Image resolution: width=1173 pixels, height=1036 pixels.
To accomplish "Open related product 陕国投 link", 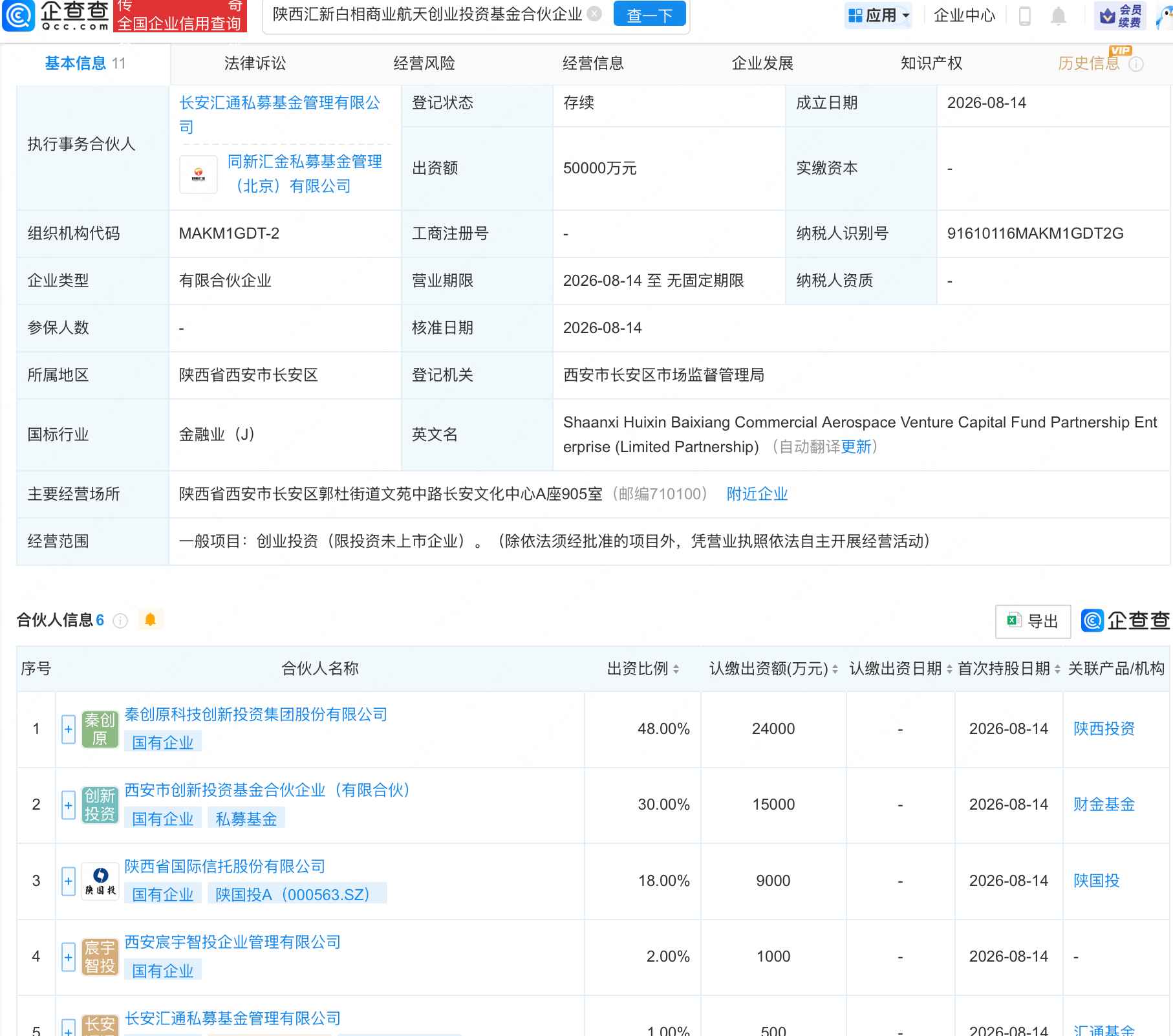I will 1096,881.
